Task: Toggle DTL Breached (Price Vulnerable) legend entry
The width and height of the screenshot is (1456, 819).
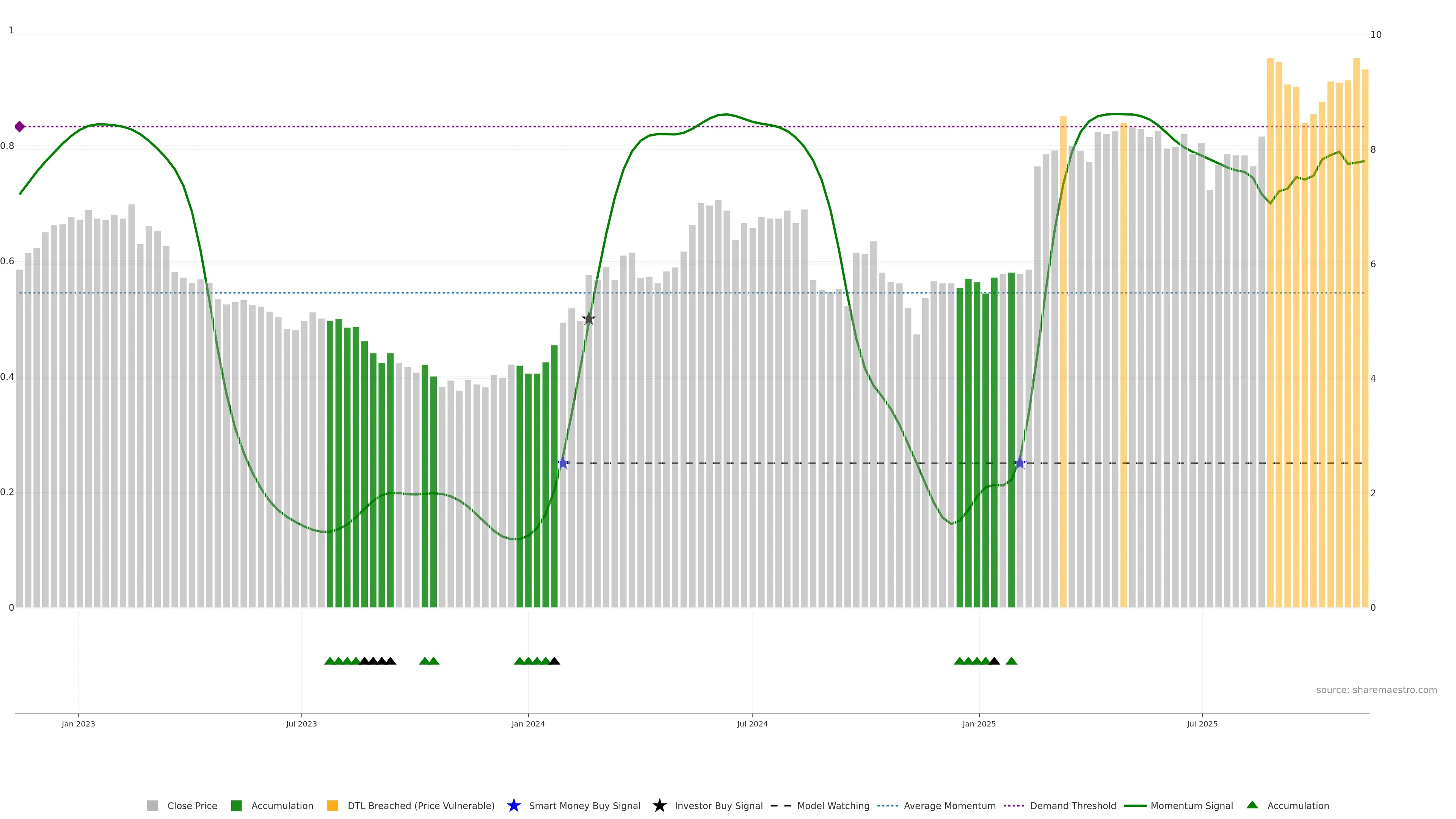Action: pyautogui.click(x=420, y=806)
